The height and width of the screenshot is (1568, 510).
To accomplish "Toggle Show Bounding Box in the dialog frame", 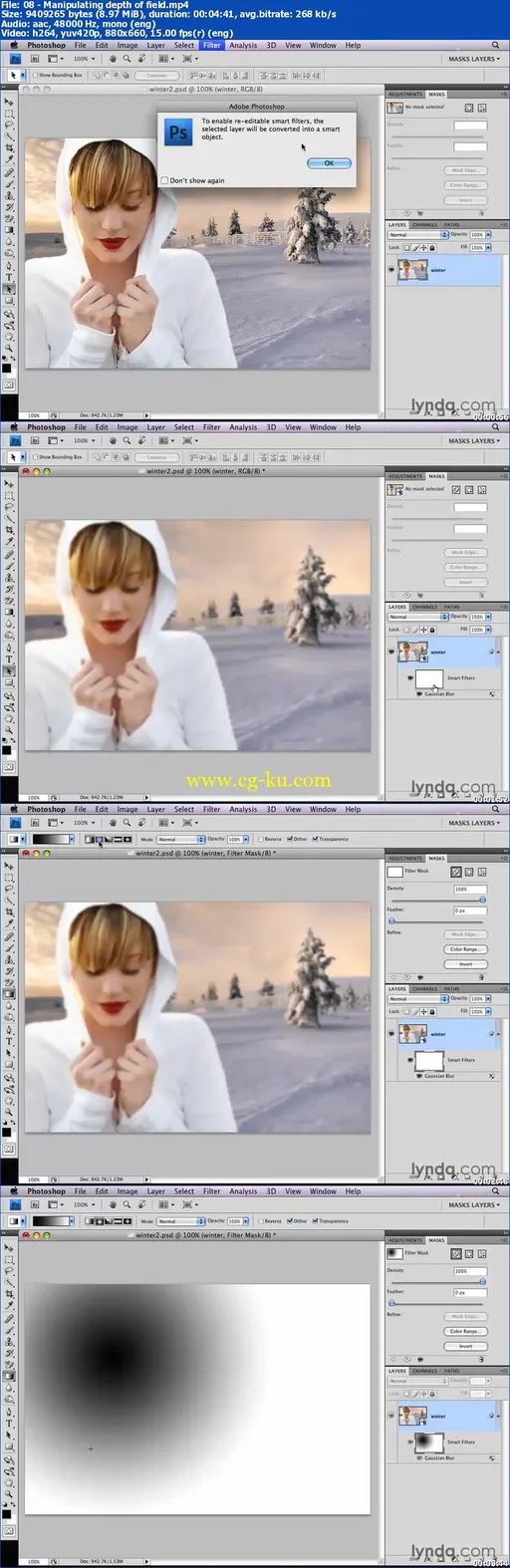I will click(59, 75).
